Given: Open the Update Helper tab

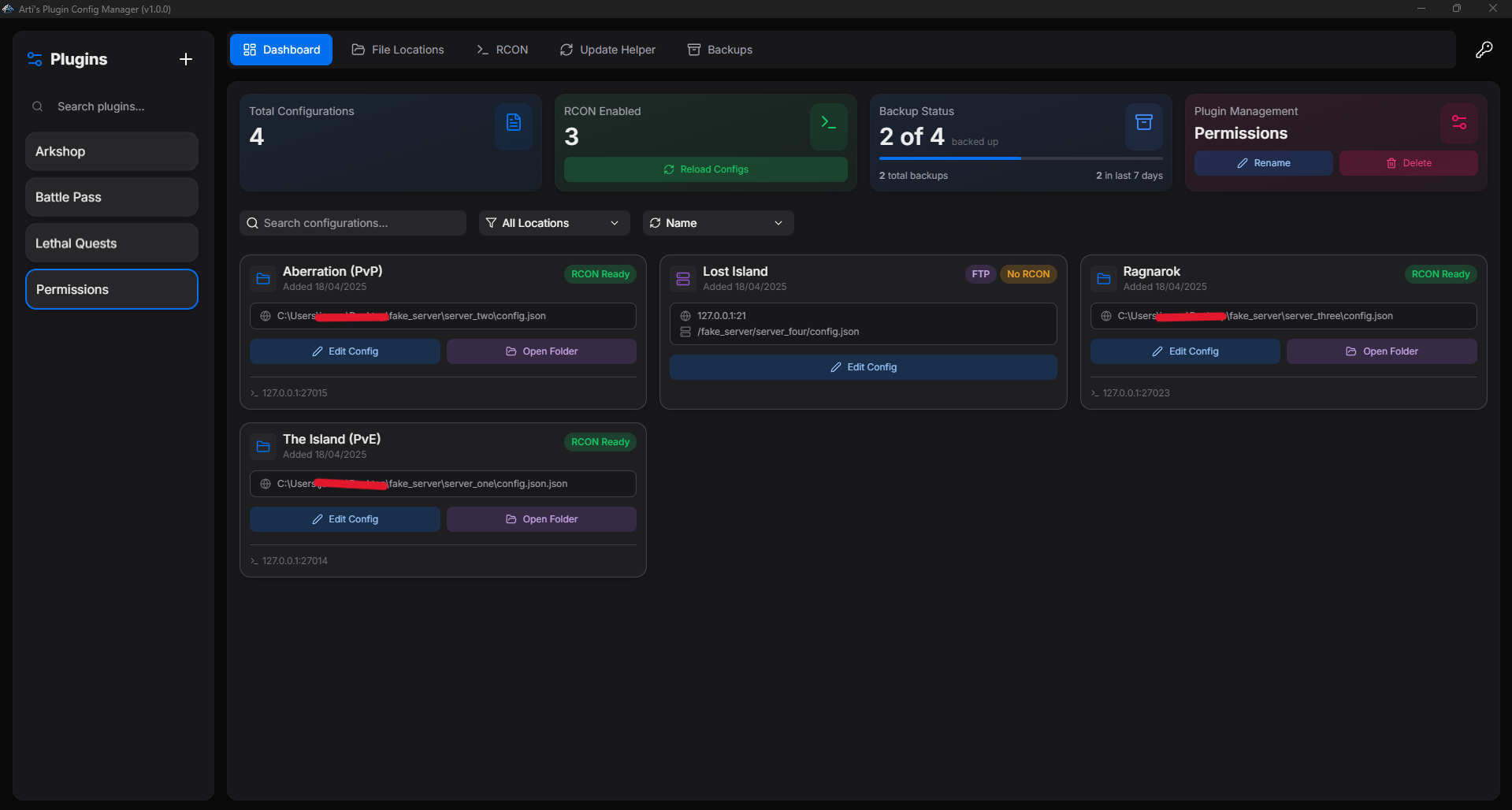Looking at the screenshot, I should 607,50.
